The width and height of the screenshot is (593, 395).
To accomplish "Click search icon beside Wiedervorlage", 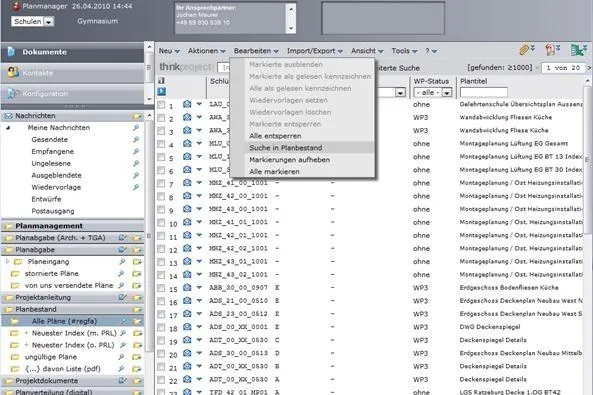I will (x=136, y=187).
